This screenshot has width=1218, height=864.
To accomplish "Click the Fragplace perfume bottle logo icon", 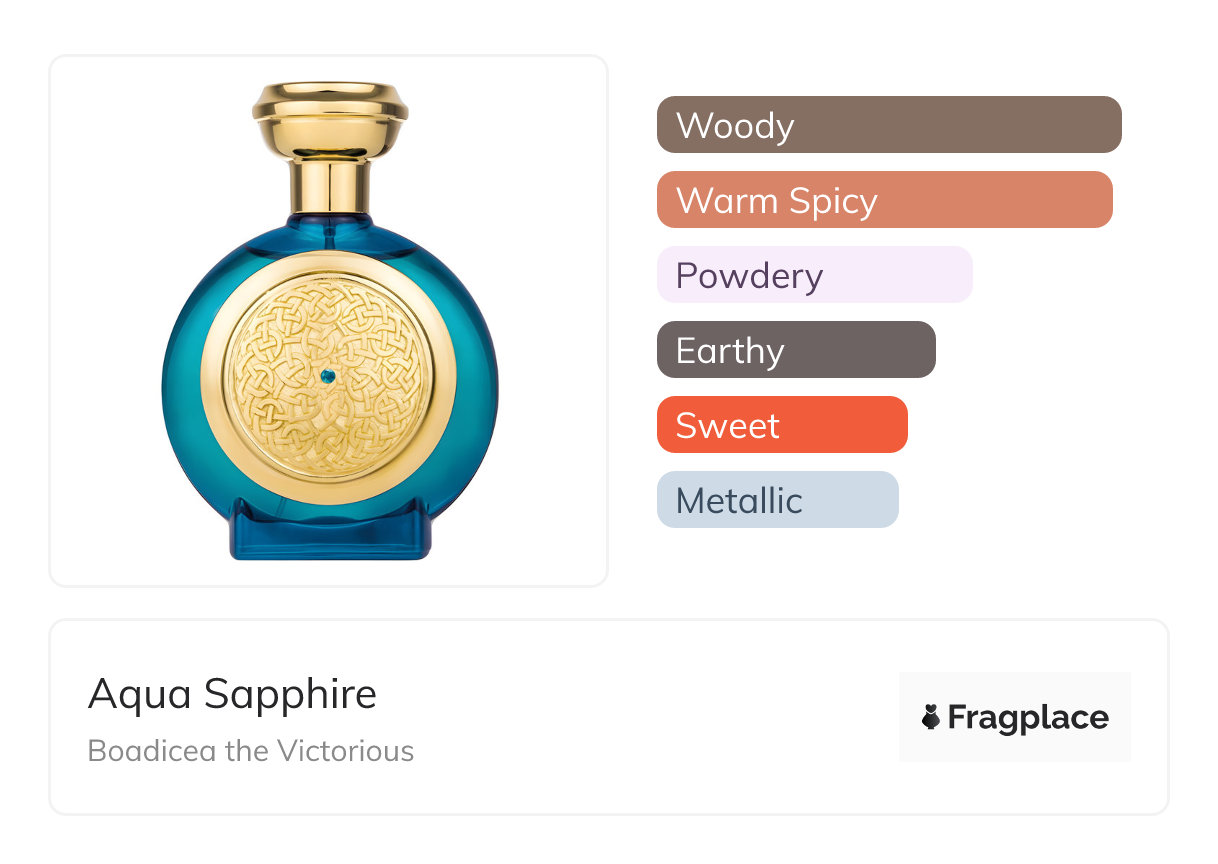I will coord(931,717).
